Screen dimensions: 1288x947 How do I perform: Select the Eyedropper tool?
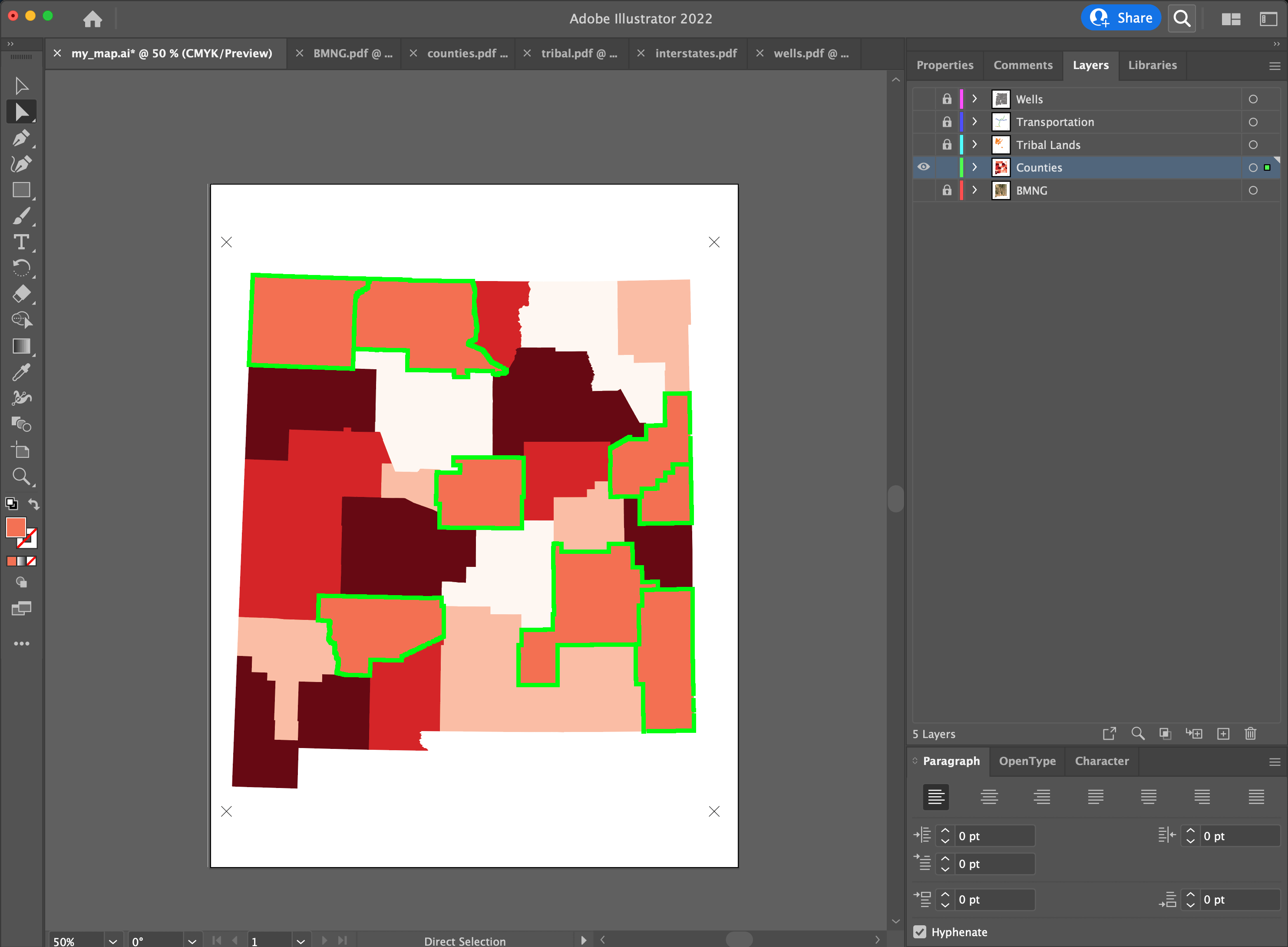(x=21, y=372)
